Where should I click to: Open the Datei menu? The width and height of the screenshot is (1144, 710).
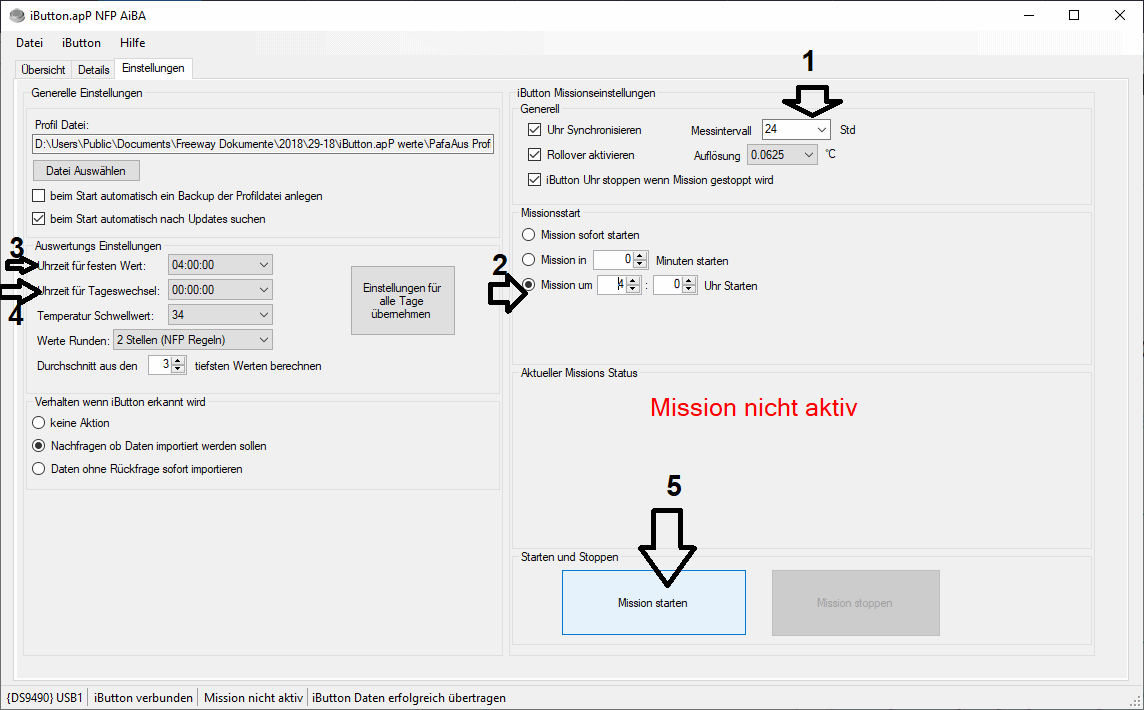pos(30,43)
